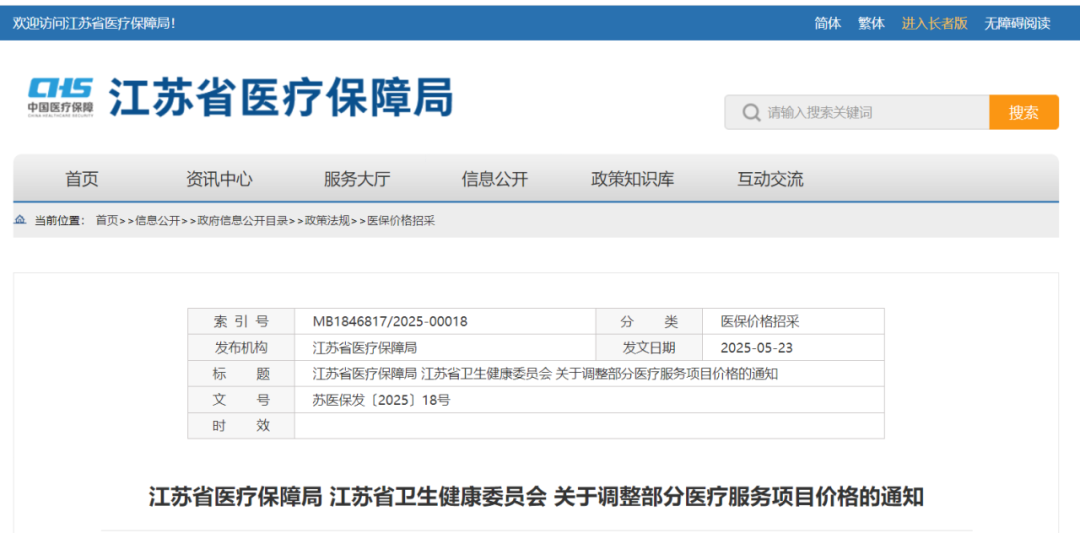The width and height of the screenshot is (1080, 533).
Task: Click the 发文日期 label cell
Action: [649, 348]
